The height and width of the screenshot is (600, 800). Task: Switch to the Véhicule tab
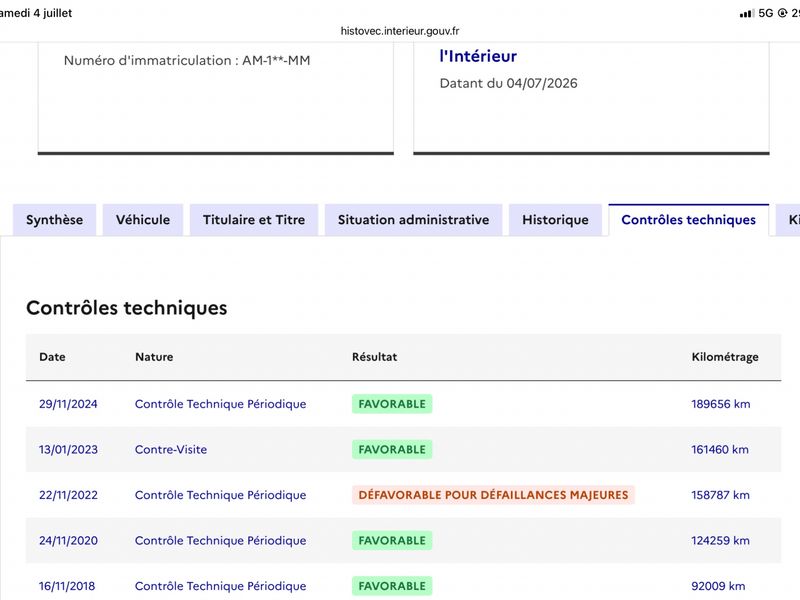pos(143,220)
